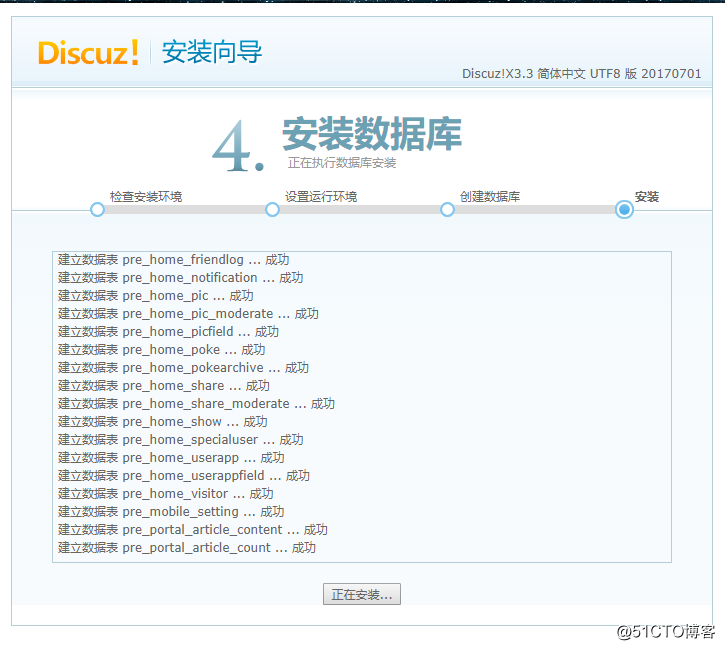Click the 安装数据库 heading

tap(372, 134)
